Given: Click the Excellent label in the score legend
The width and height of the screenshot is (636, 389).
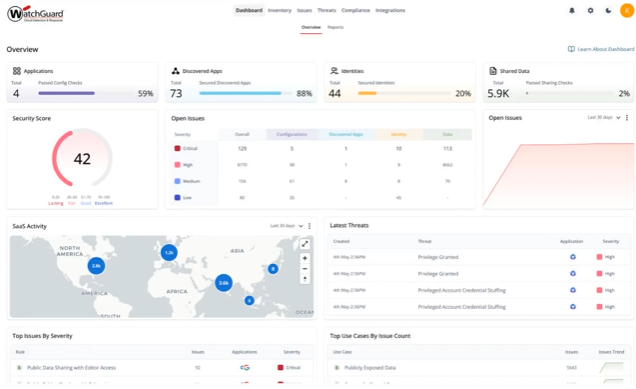Looking at the screenshot, I should pyautogui.click(x=103, y=203).
